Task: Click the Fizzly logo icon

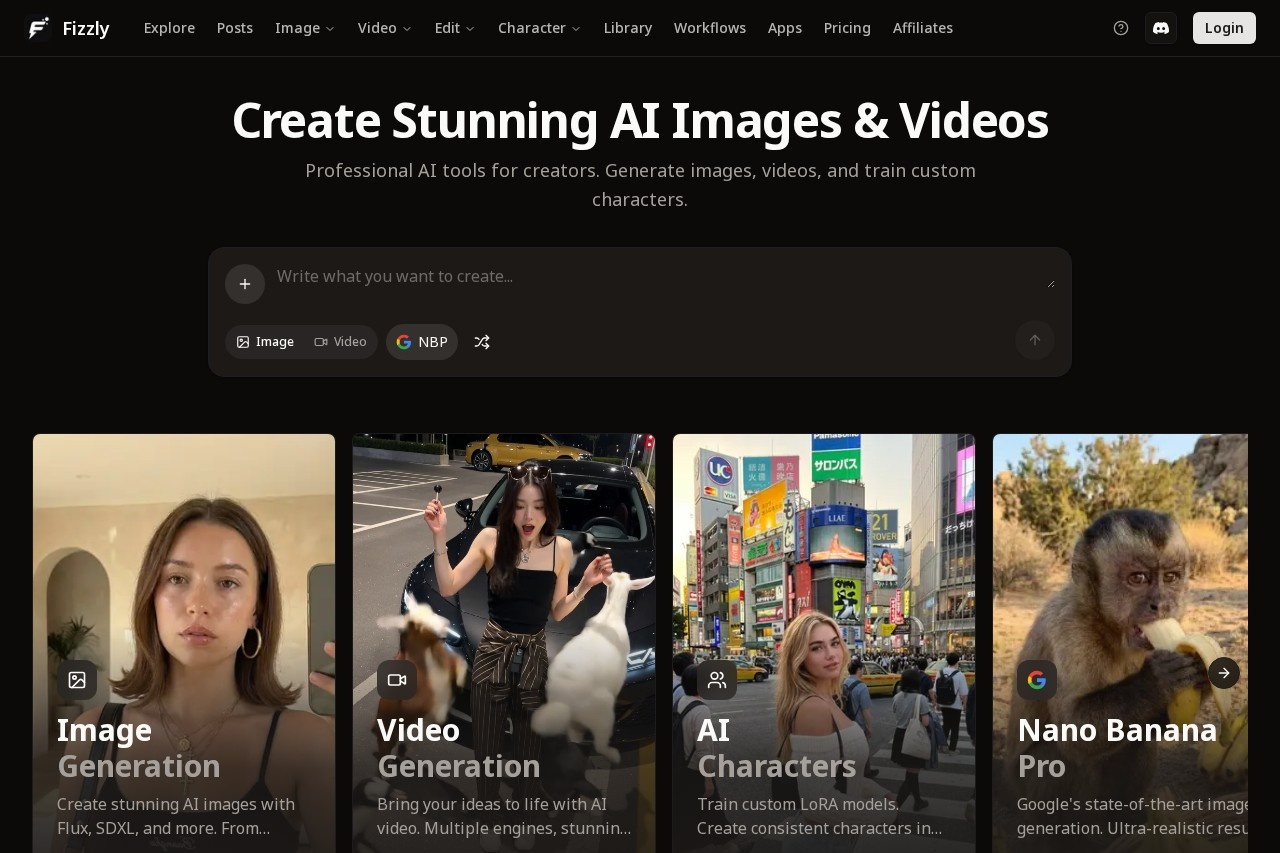Action: pyautogui.click(x=38, y=28)
